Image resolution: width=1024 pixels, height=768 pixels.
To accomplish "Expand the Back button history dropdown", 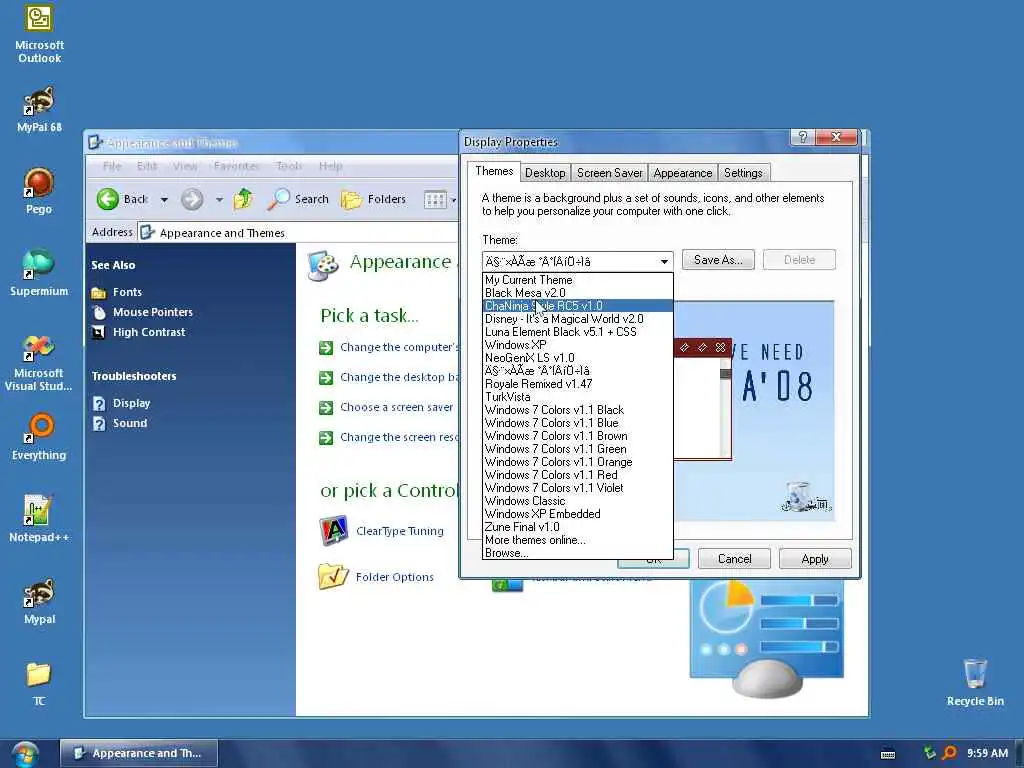I will pyautogui.click(x=165, y=199).
